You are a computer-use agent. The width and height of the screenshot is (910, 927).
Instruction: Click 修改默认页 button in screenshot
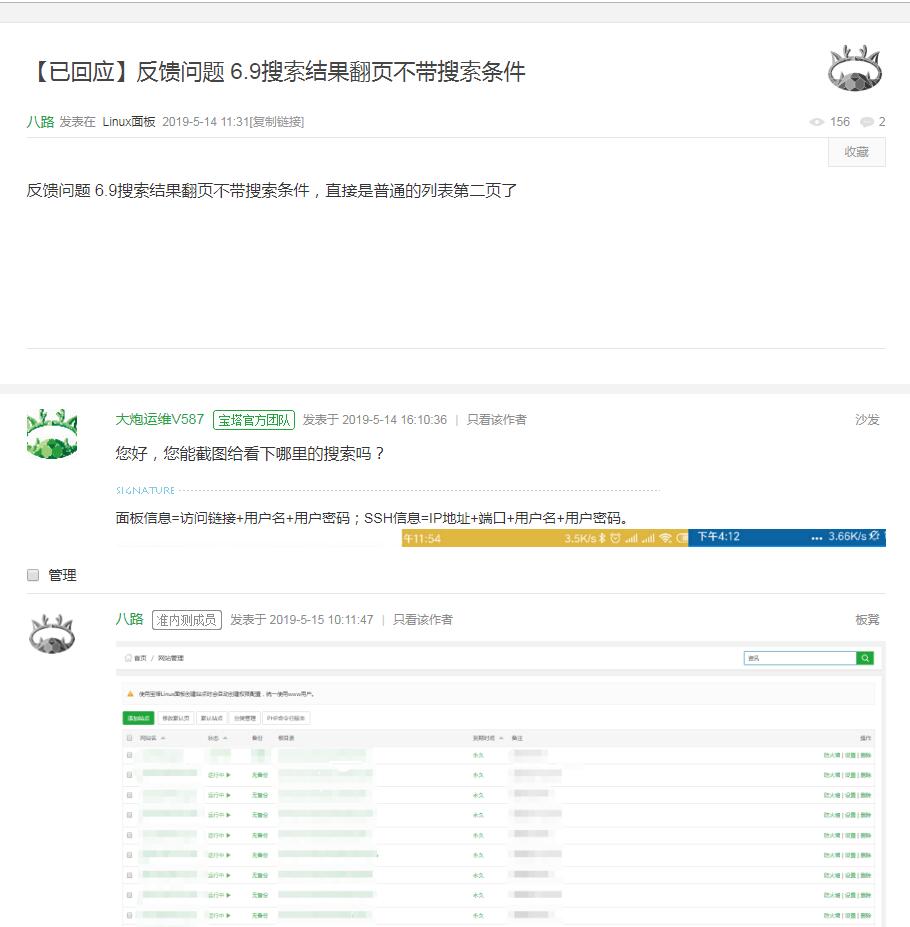pyautogui.click(x=176, y=718)
